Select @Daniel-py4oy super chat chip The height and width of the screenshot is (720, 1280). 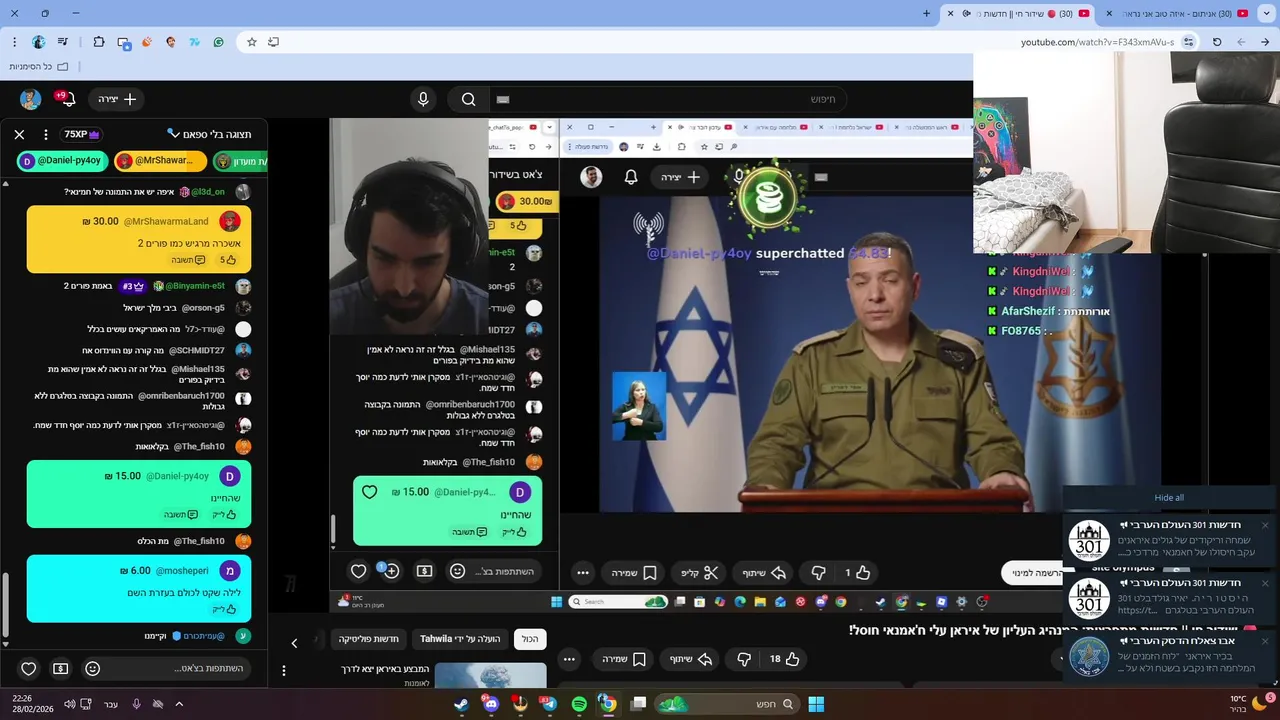pos(62,161)
